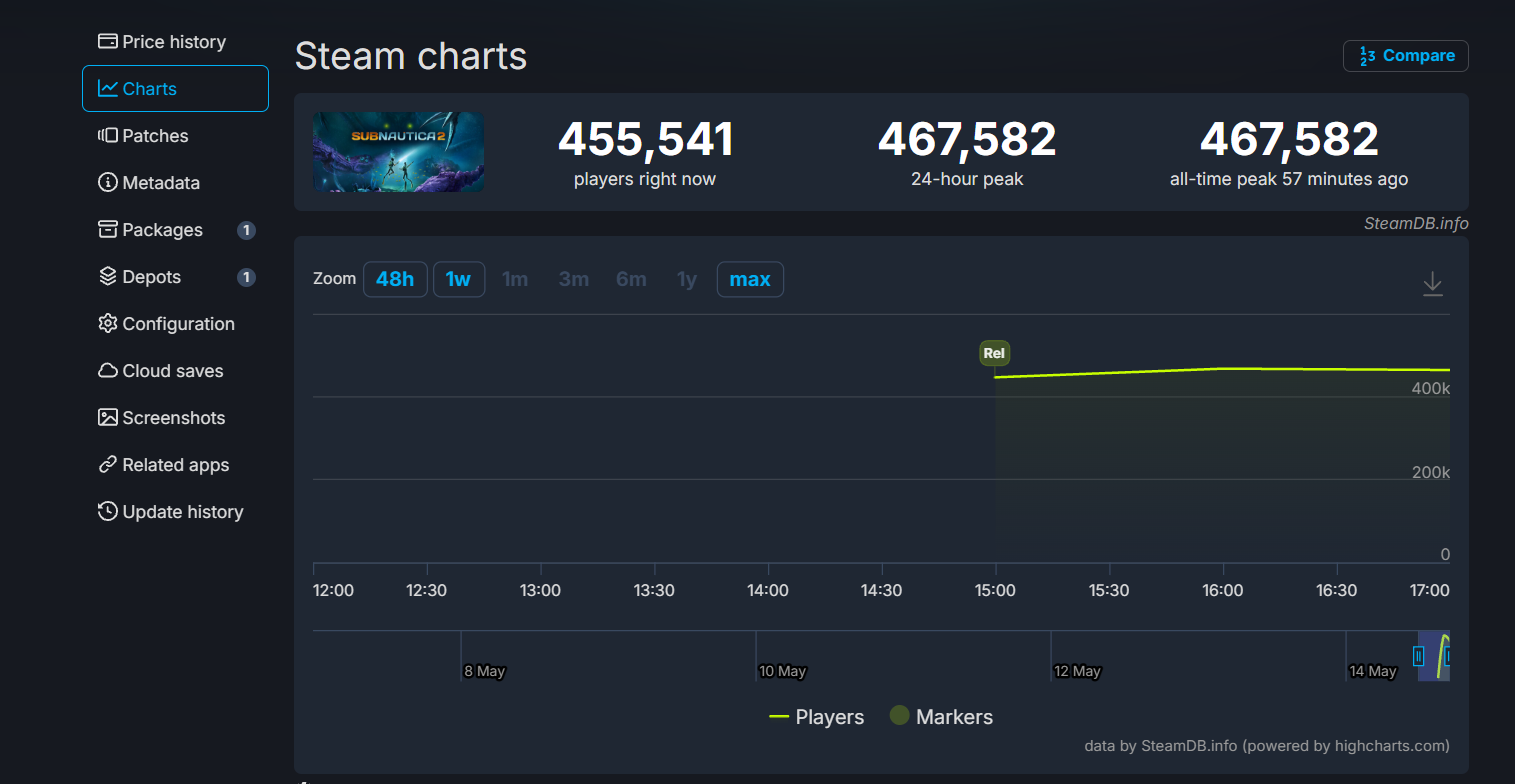Open the Price history page
The height and width of the screenshot is (784, 1515).
point(175,42)
